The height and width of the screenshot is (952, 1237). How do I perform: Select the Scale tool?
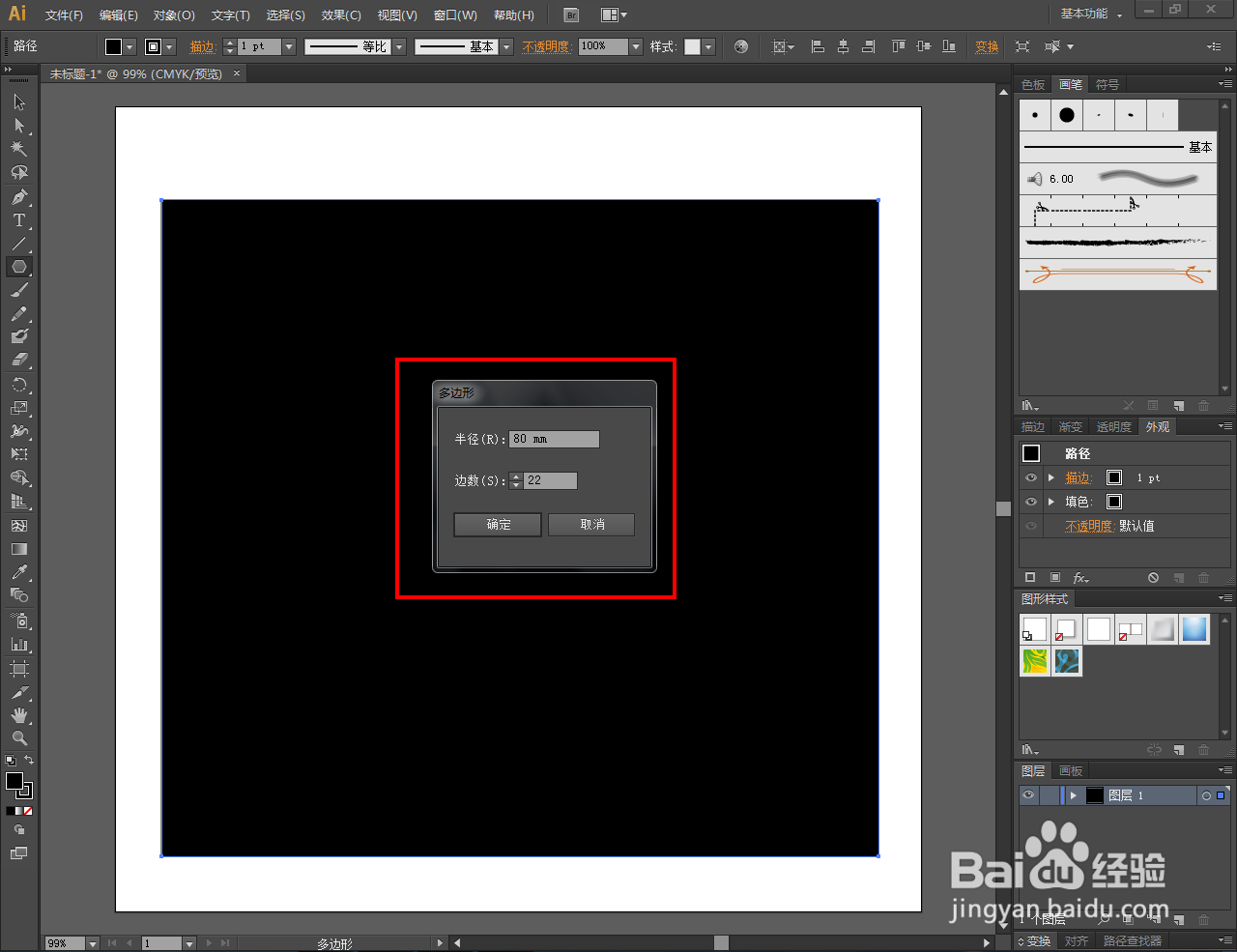pos(19,408)
